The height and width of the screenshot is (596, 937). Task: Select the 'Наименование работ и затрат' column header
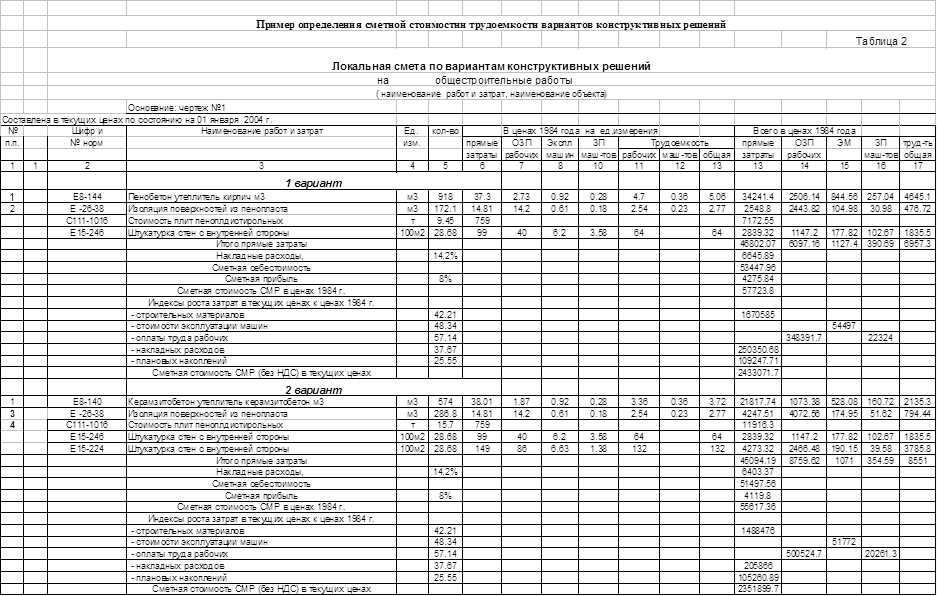click(261, 130)
